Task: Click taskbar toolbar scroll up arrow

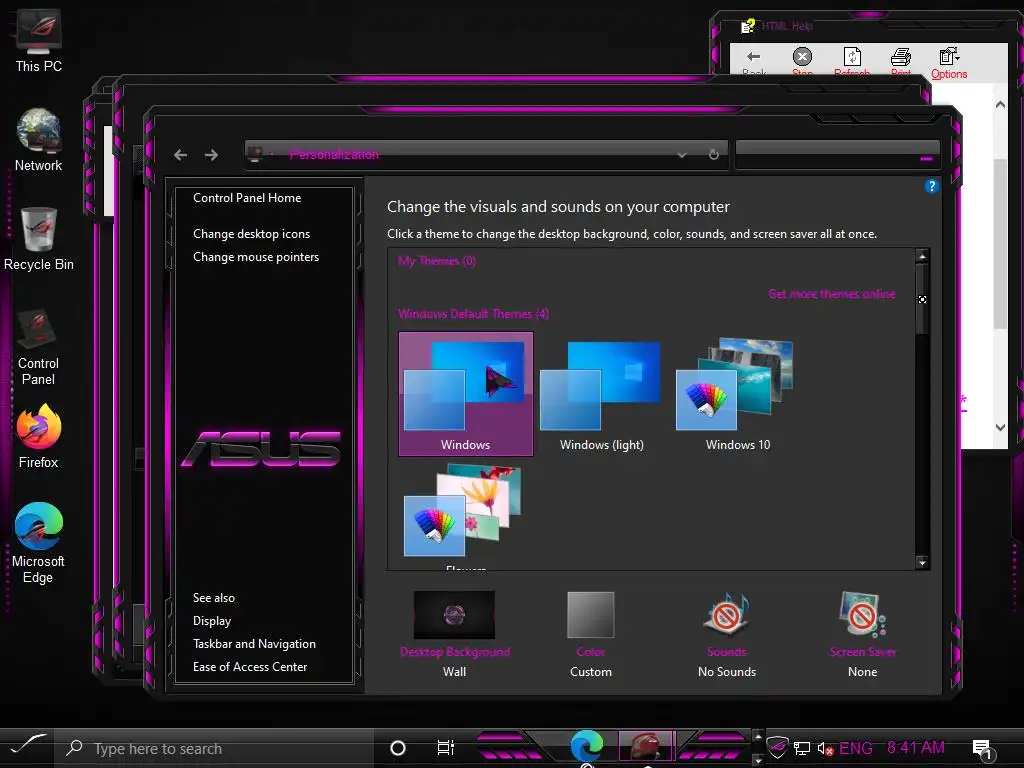Action: point(758,736)
